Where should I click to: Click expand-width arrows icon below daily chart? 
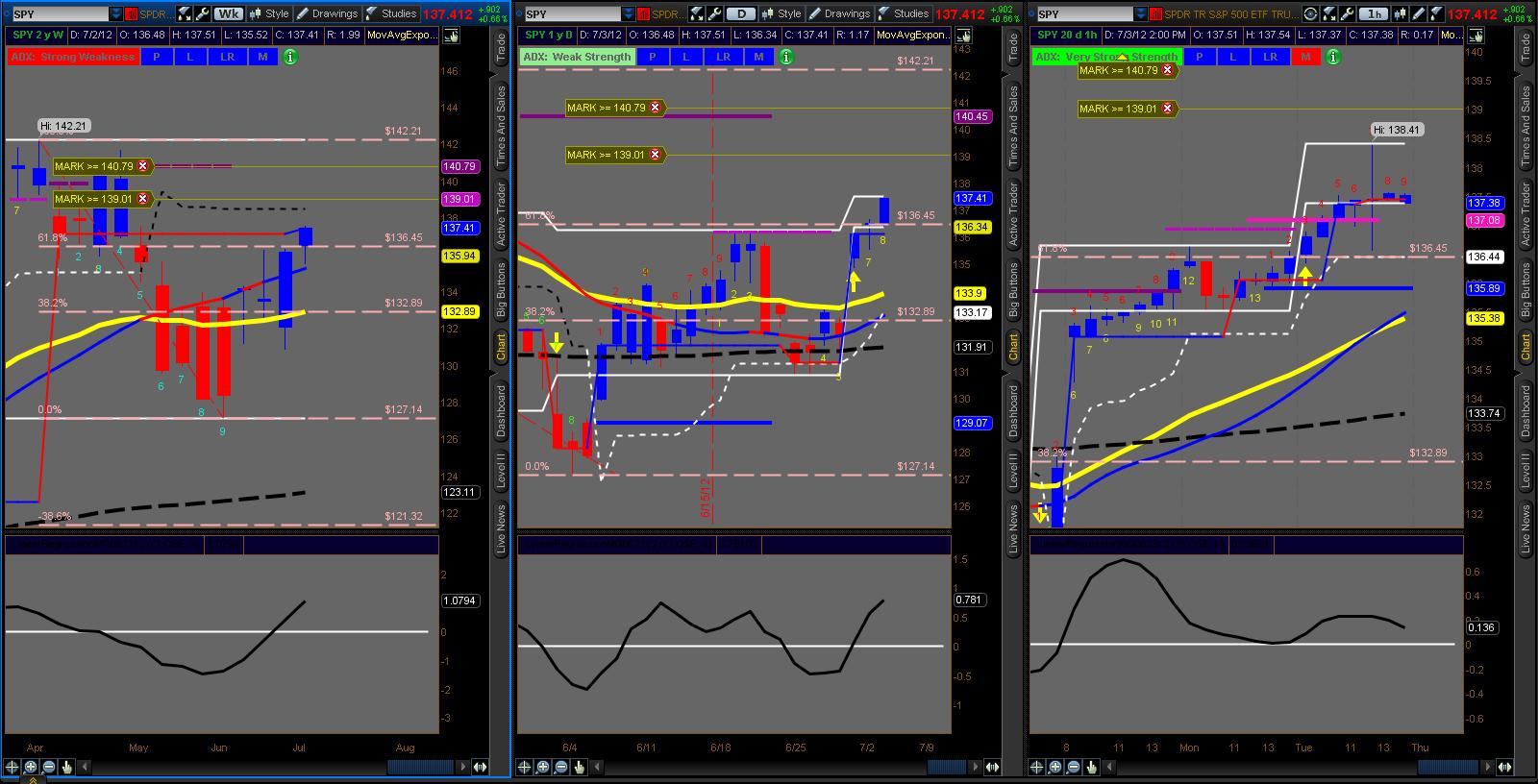point(991,767)
